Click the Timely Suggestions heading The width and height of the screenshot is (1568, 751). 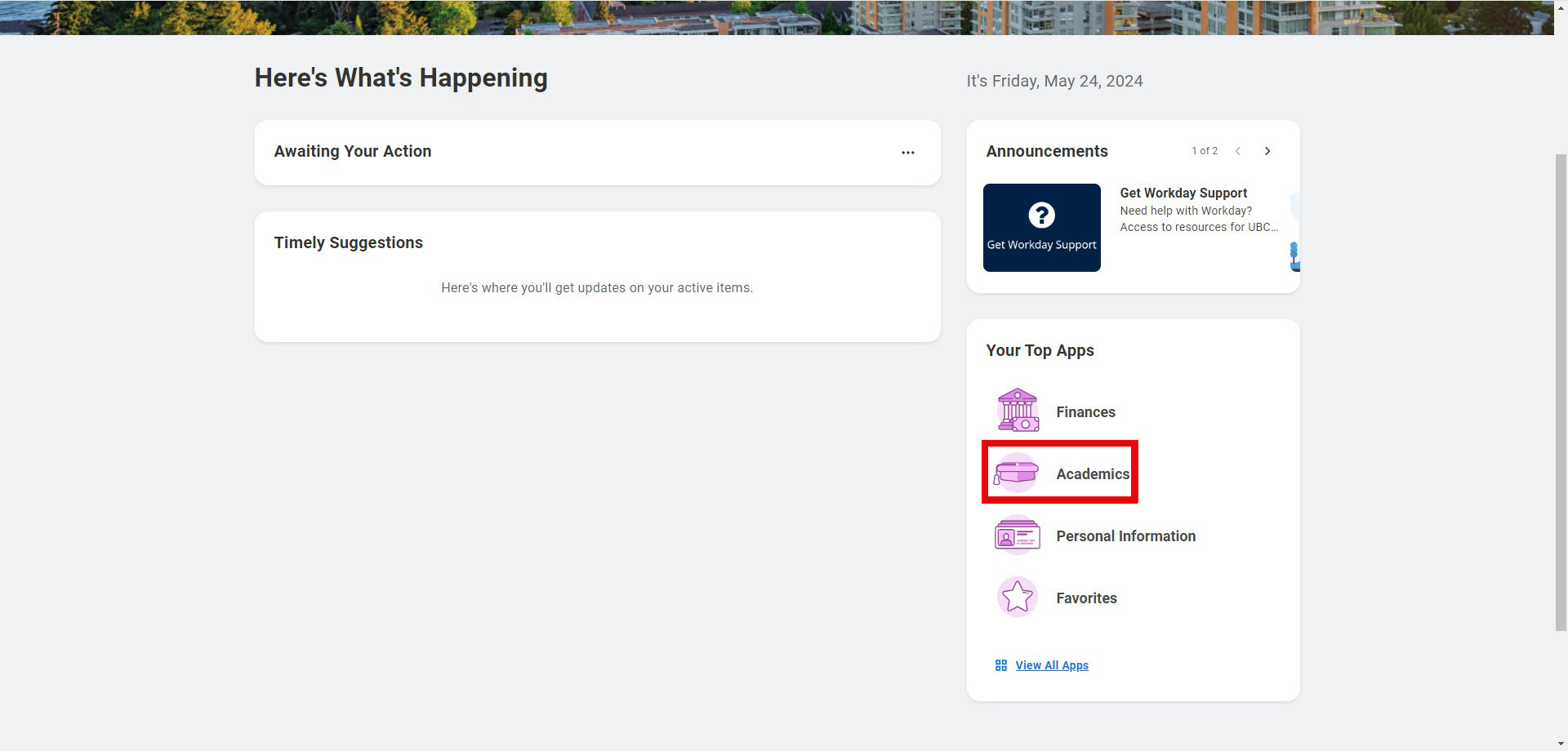pos(348,242)
